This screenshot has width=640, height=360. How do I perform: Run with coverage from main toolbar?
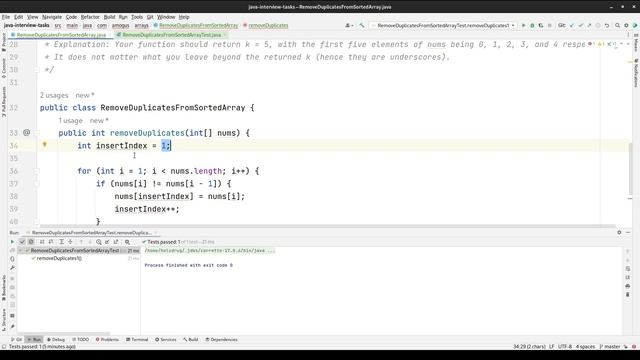pos(541,25)
